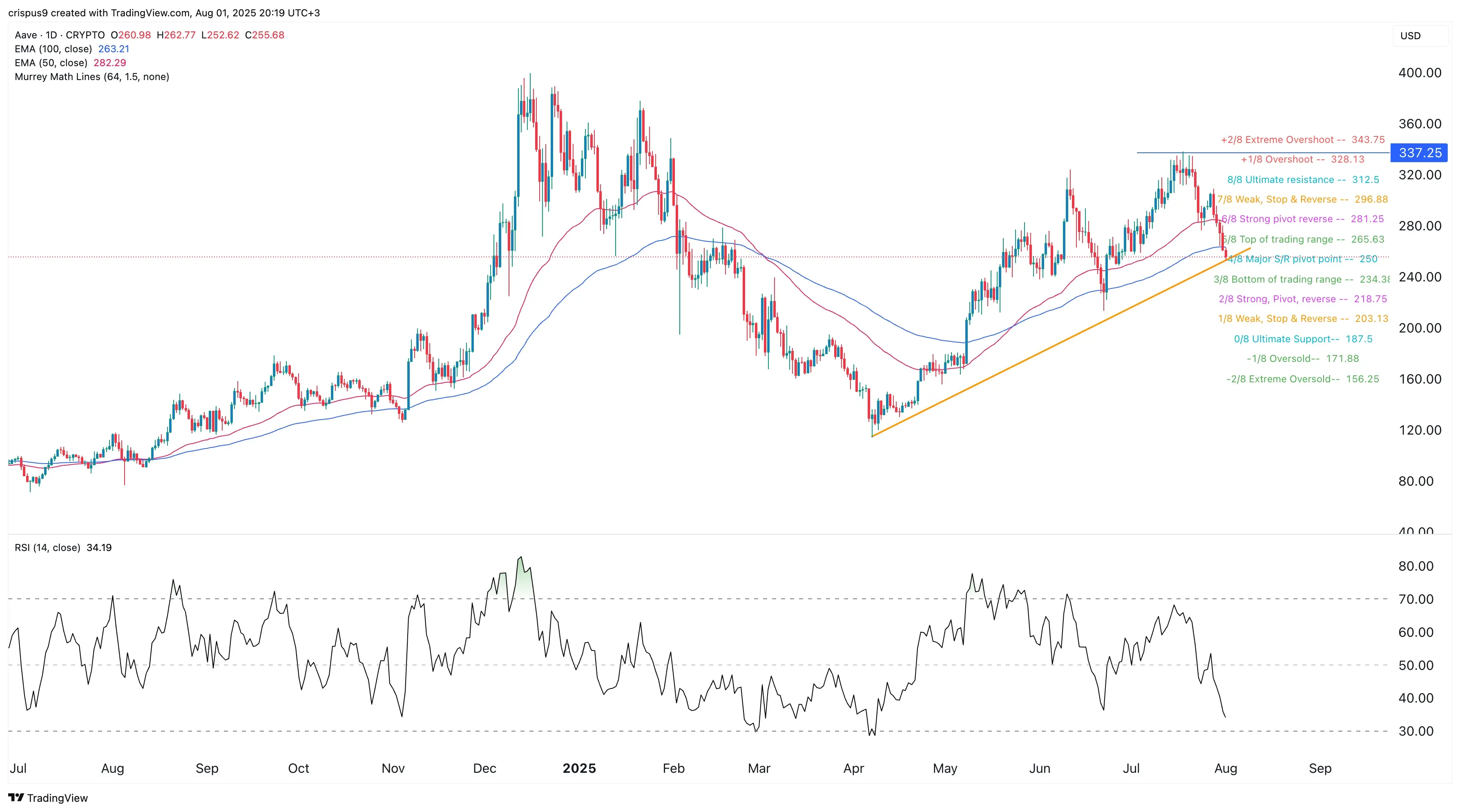The height and width of the screenshot is (812, 1460).
Task: Click the -2/8 Extreme Oversold label
Action: tap(1302, 379)
